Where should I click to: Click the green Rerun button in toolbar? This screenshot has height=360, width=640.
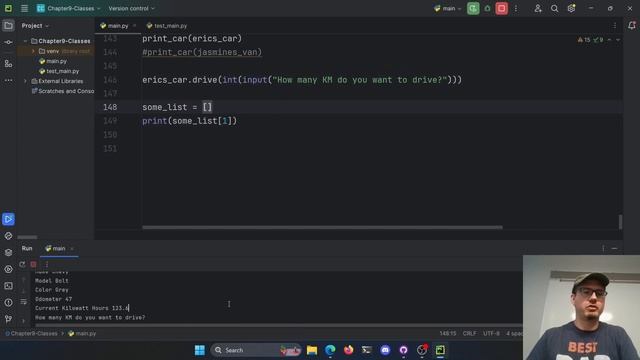pyautogui.click(x=473, y=8)
